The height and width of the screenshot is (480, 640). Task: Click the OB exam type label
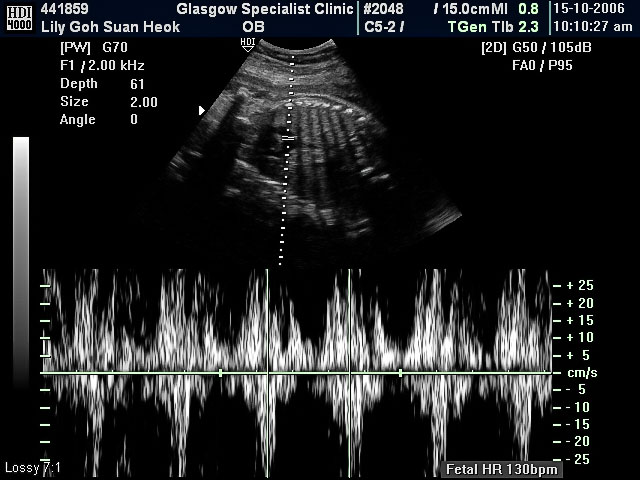253,27
